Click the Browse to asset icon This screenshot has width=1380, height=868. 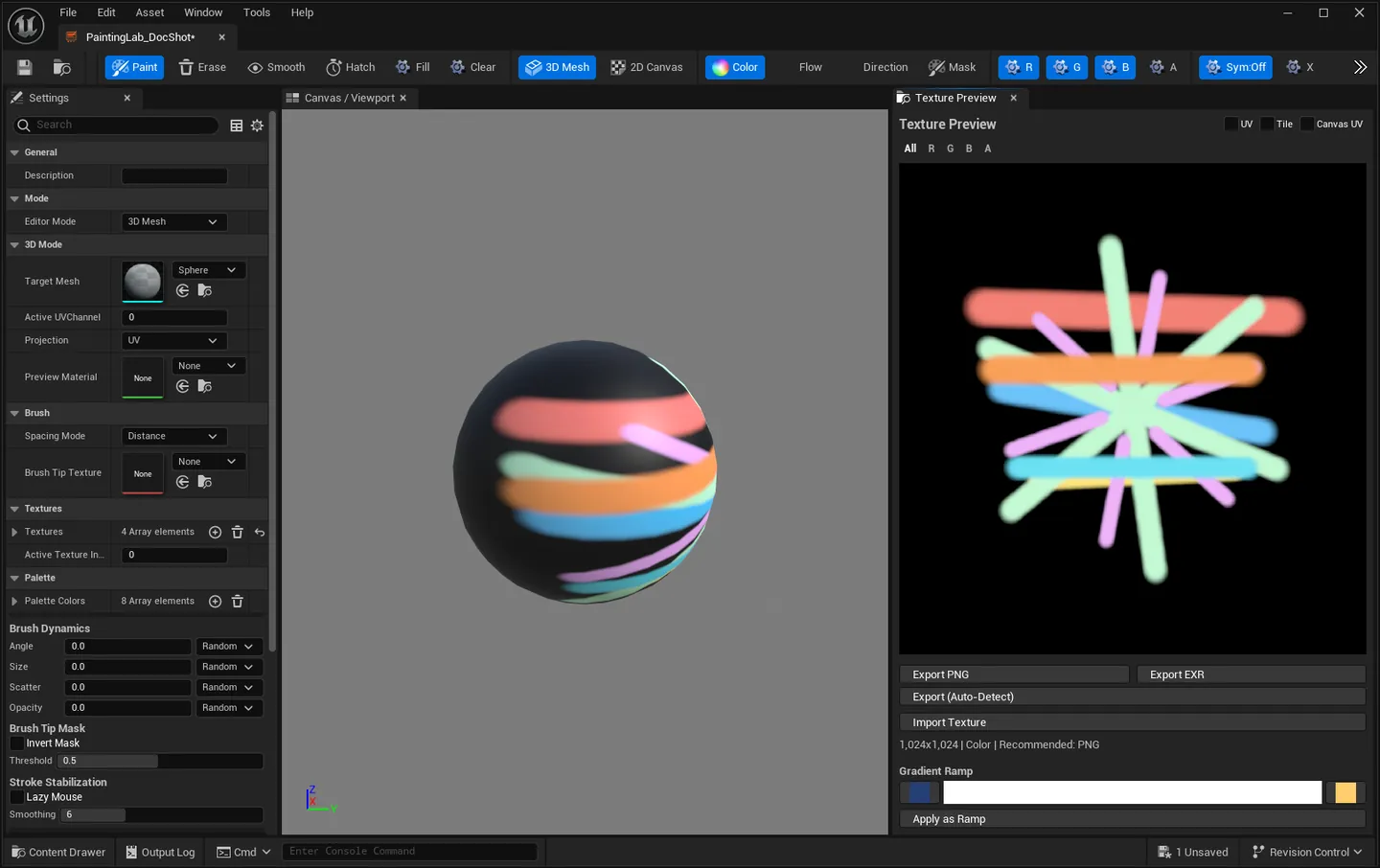62,67
